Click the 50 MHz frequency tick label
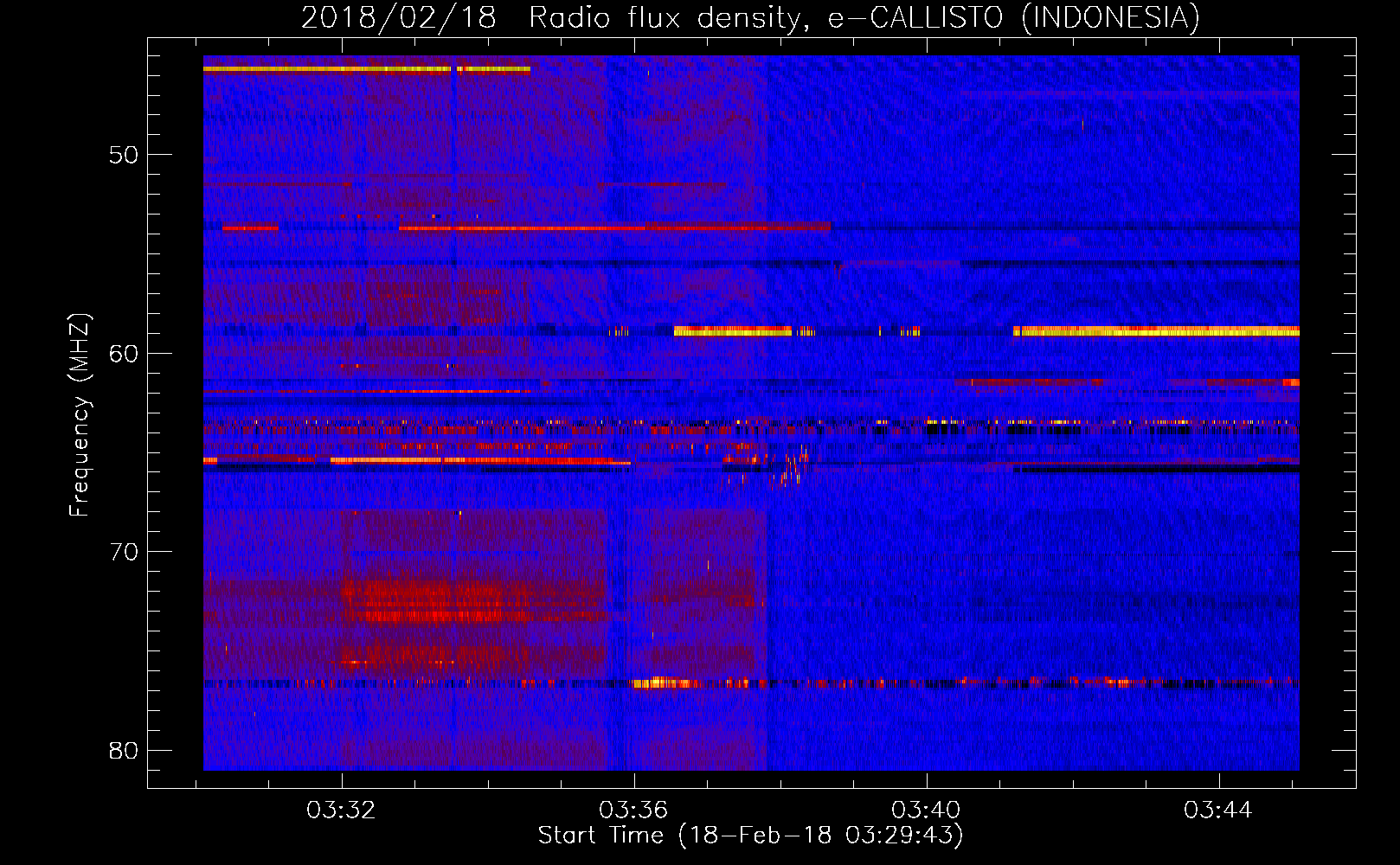 [x=124, y=155]
